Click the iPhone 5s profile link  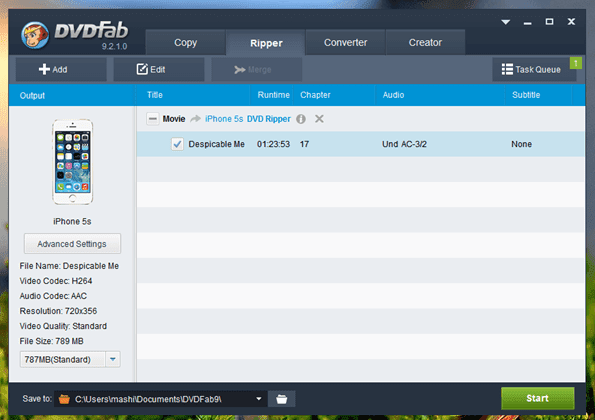click(x=224, y=119)
